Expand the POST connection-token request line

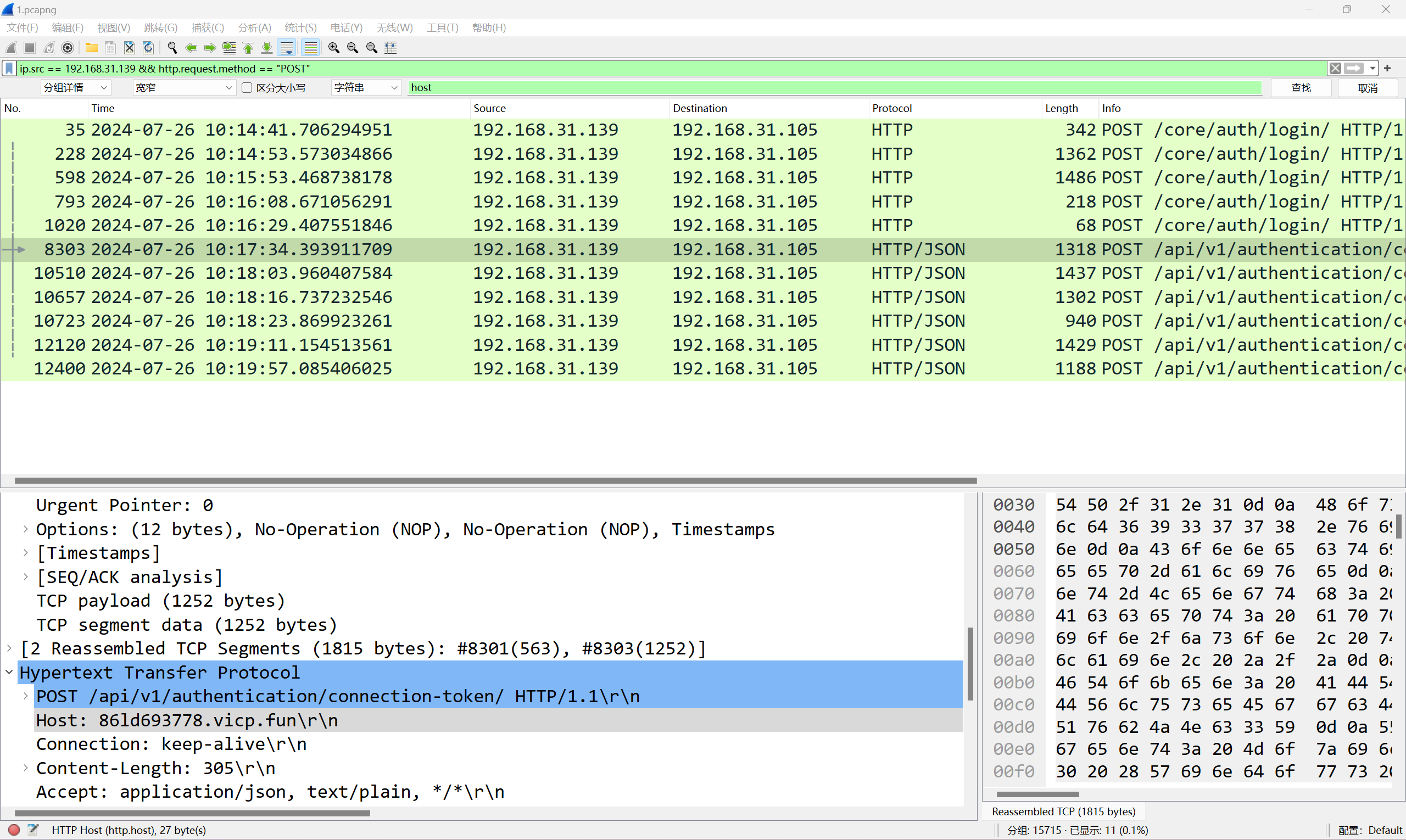pos(25,696)
